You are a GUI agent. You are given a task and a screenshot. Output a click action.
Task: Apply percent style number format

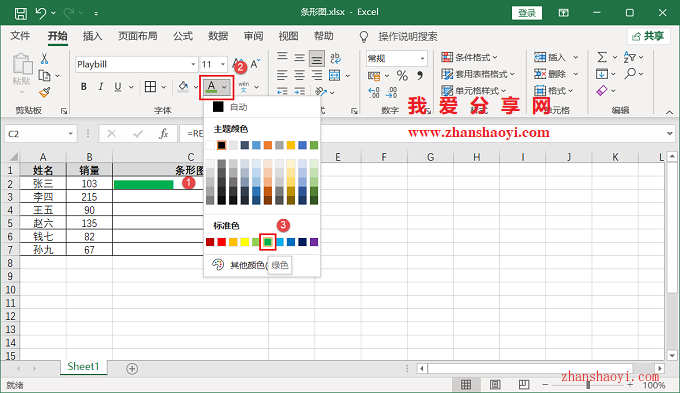click(x=402, y=76)
